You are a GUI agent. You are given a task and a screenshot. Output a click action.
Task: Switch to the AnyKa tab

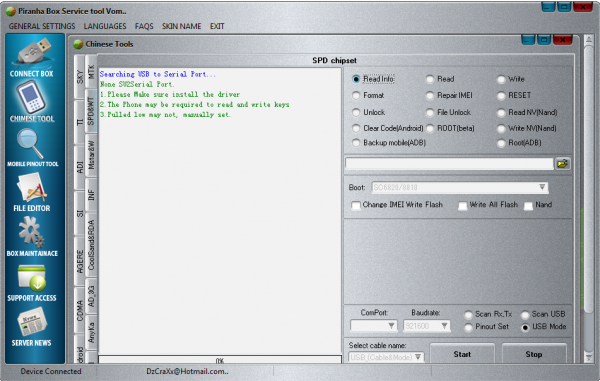pos(91,332)
